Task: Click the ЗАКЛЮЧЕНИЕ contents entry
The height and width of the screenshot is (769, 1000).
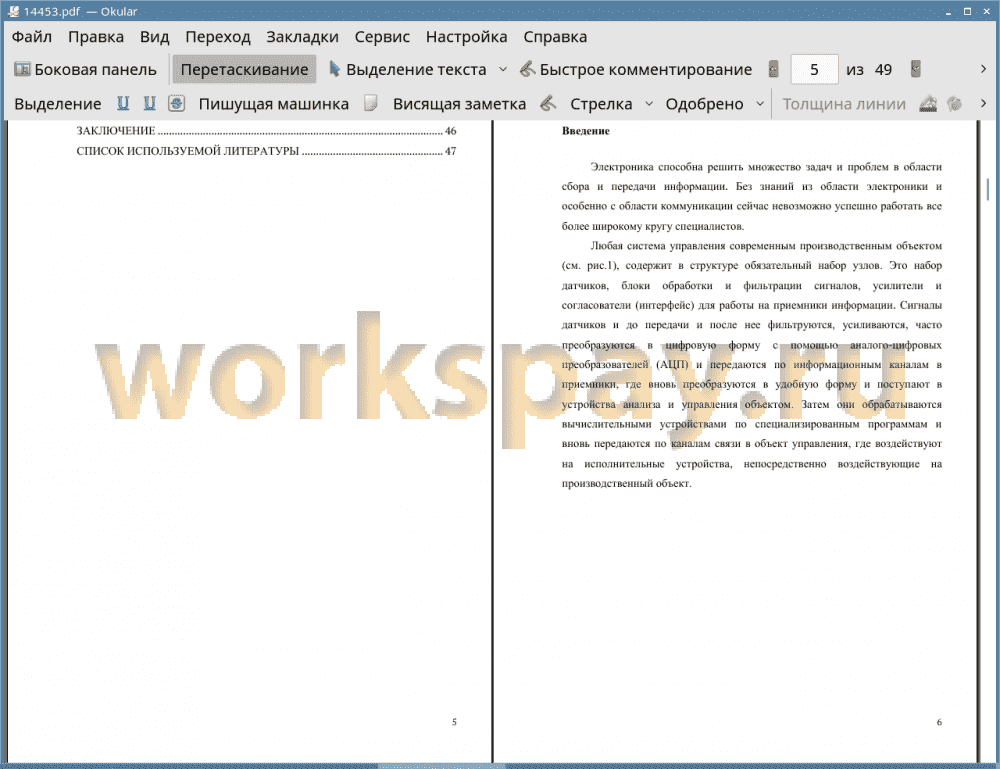Action: [x=266, y=131]
